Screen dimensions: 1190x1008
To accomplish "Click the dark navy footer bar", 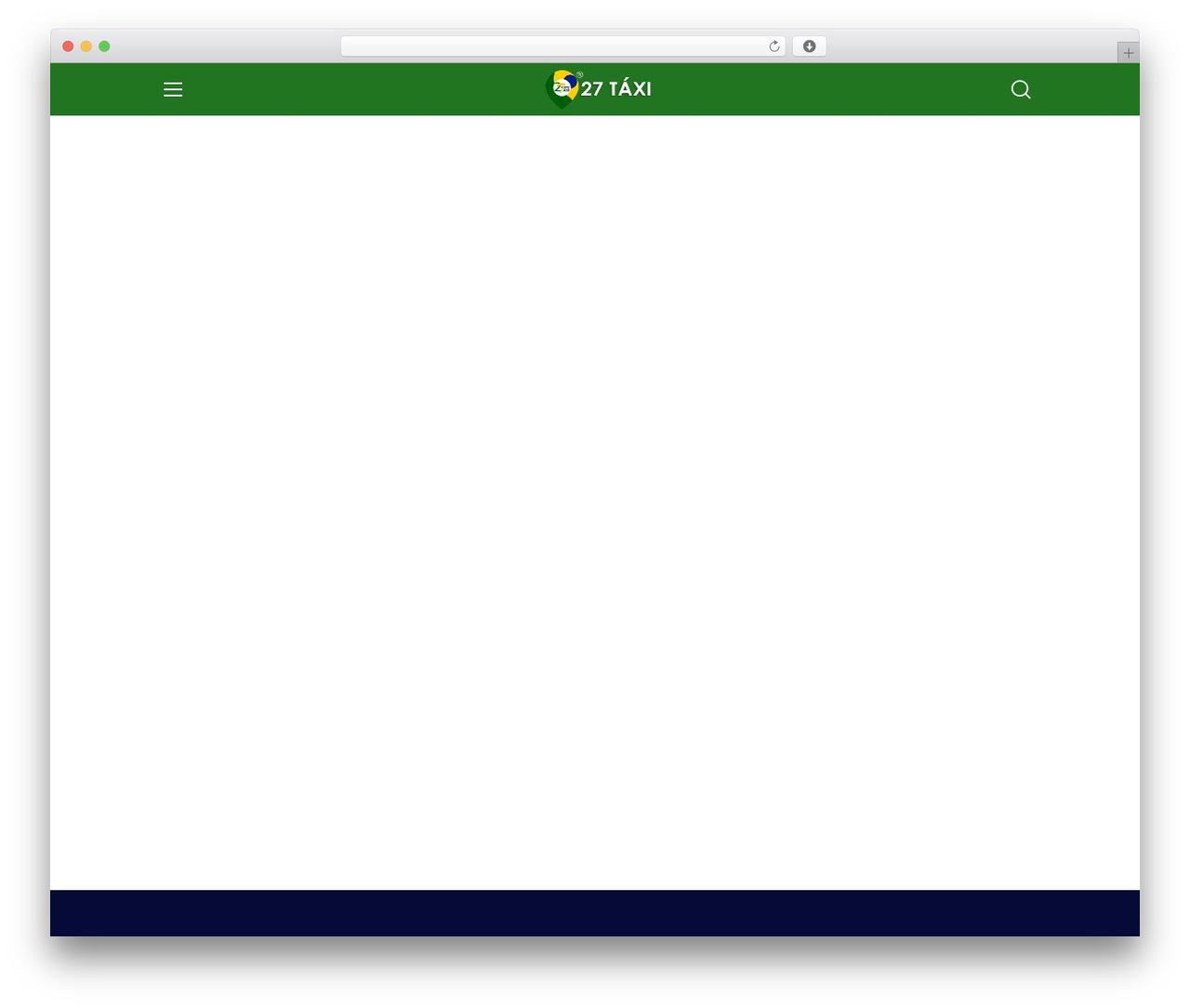I will point(595,913).
